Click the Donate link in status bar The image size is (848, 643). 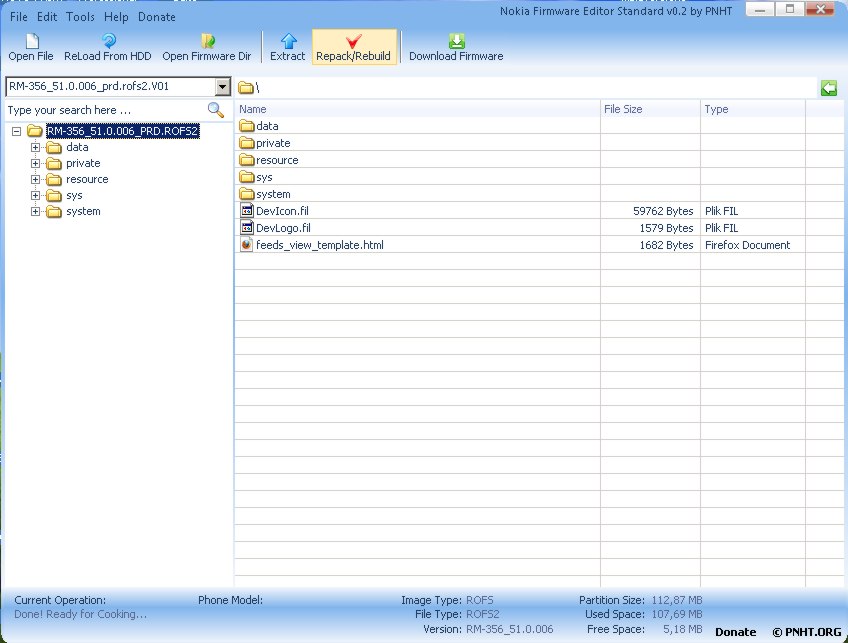click(x=736, y=632)
